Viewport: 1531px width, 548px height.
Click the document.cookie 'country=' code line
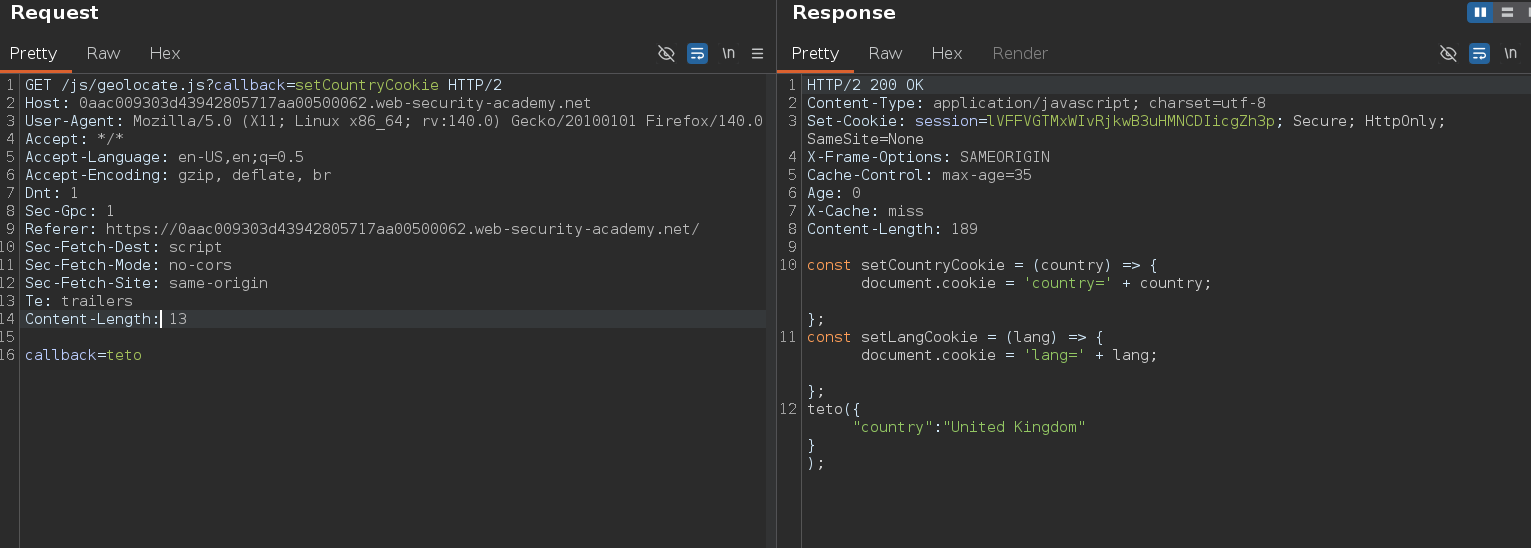[x=1036, y=283]
